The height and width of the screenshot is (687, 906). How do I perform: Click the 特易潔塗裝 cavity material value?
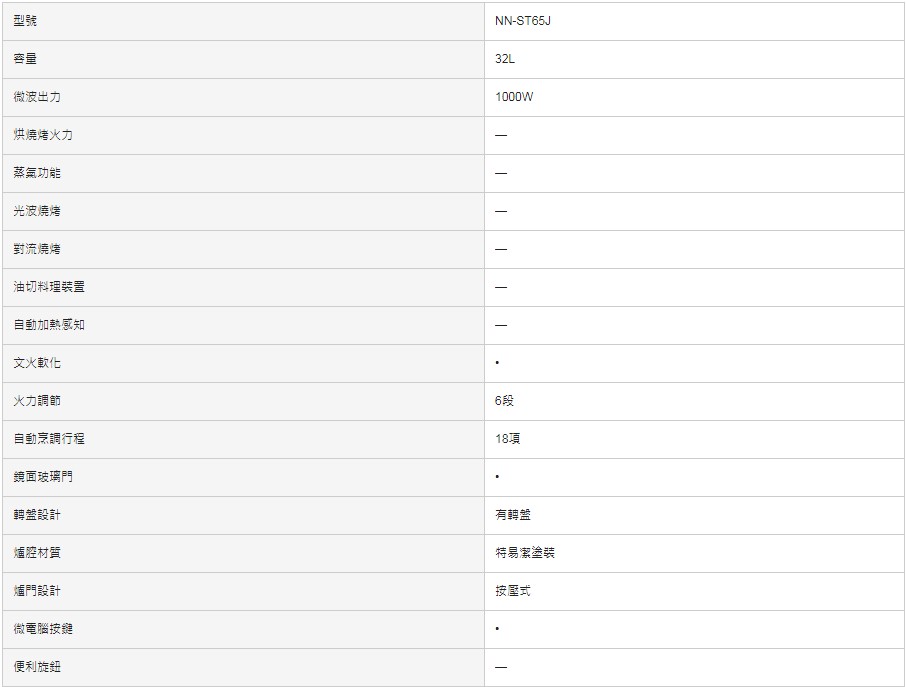pos(524,553)
